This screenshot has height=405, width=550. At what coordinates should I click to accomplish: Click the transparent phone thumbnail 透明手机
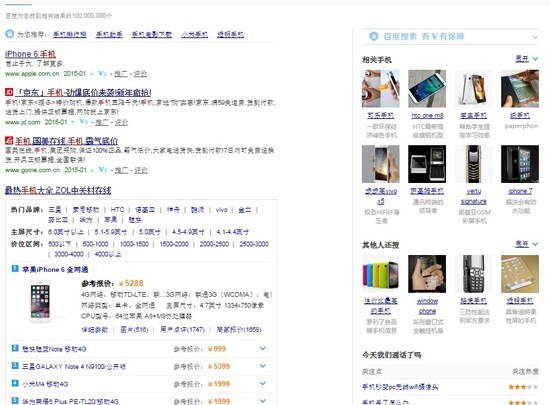point(520,274)
